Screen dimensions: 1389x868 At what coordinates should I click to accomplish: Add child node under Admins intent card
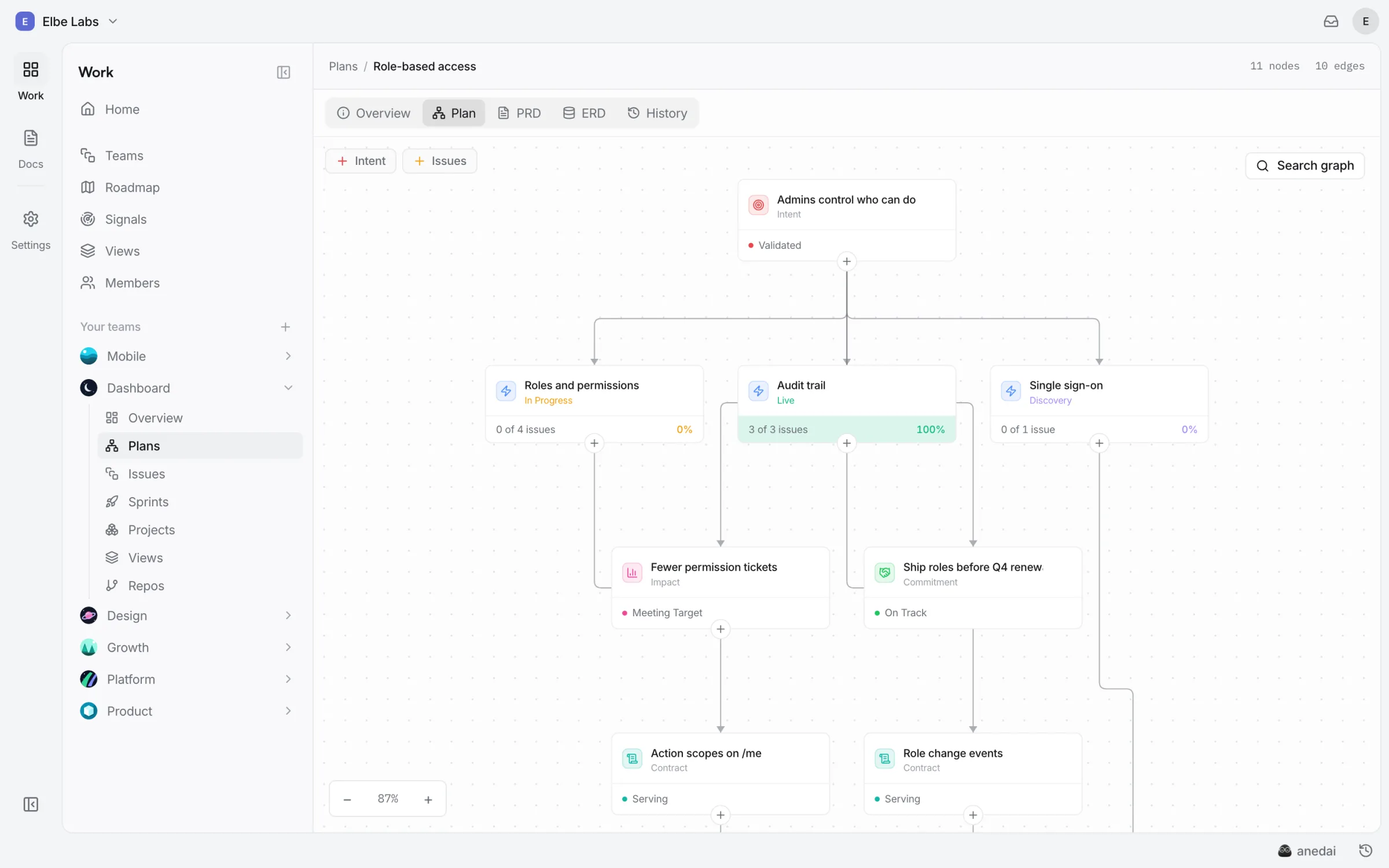tap(847, 262)
